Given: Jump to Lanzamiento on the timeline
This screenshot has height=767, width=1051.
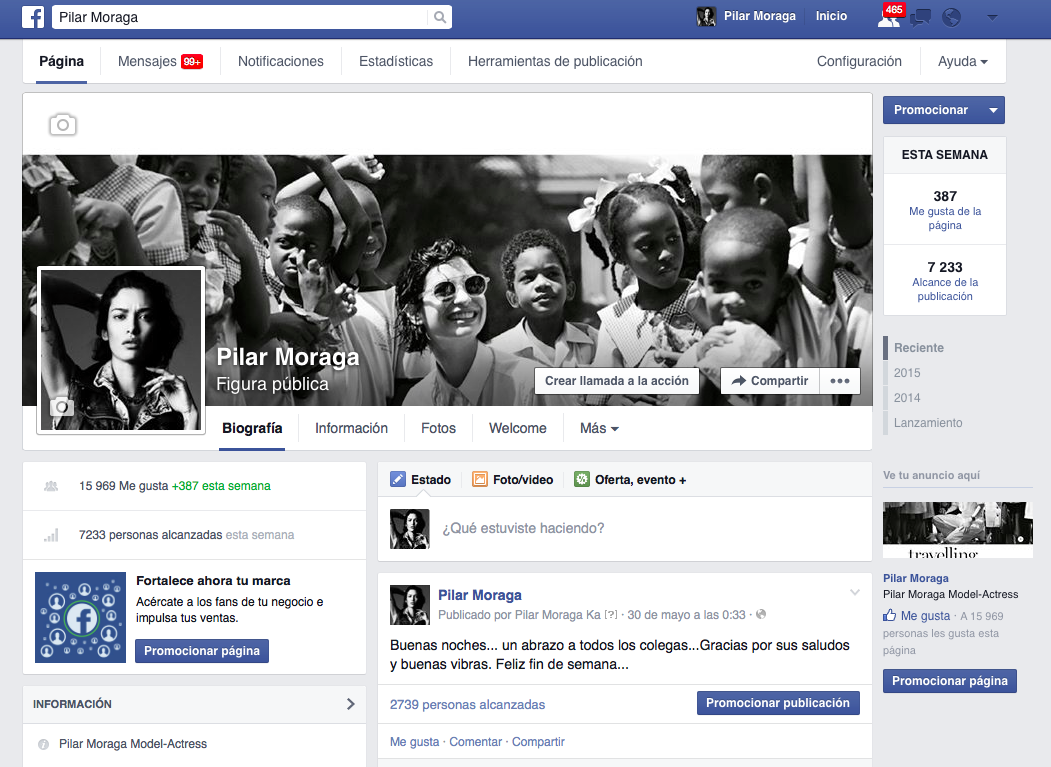Looking at the screenshot, I should pos(928,423).
